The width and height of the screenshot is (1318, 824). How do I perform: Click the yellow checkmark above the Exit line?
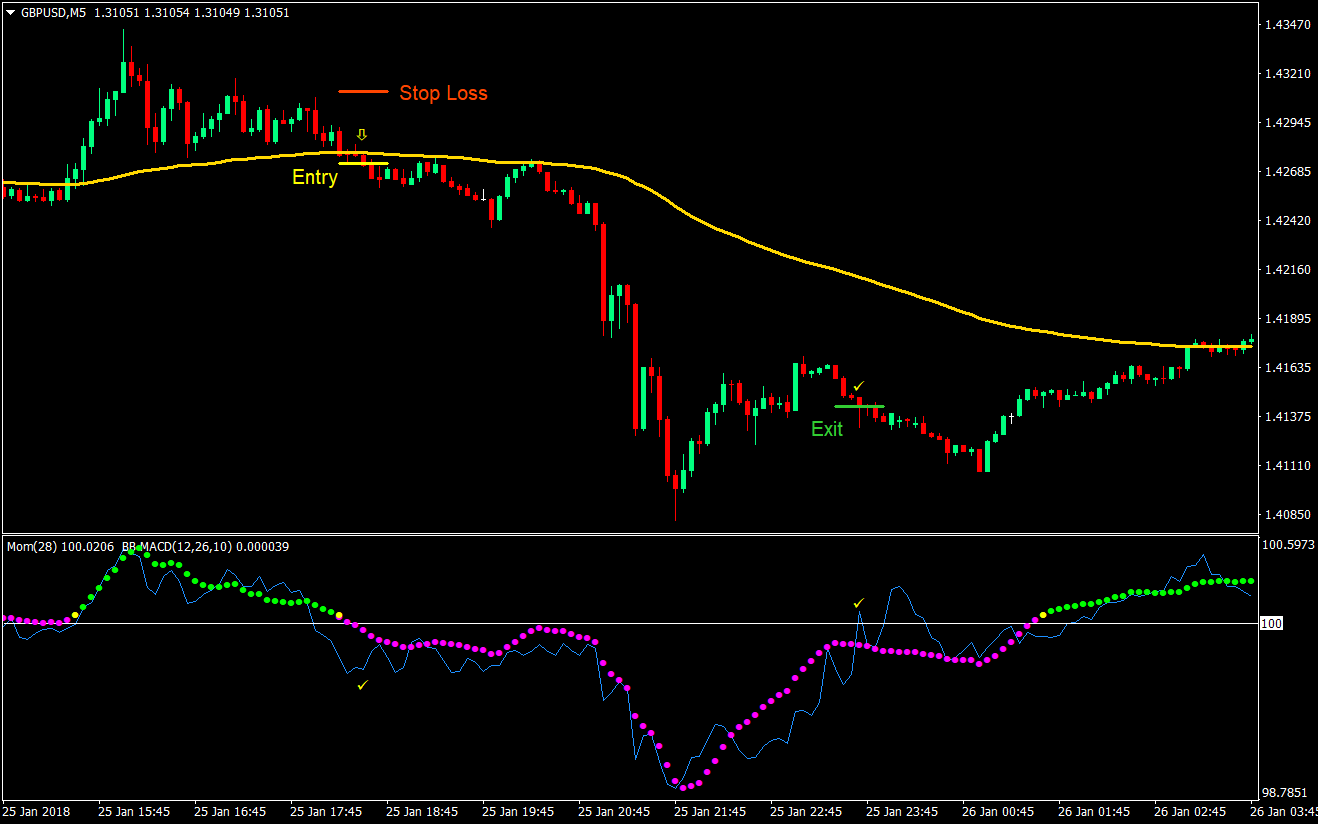coord(857,386)
